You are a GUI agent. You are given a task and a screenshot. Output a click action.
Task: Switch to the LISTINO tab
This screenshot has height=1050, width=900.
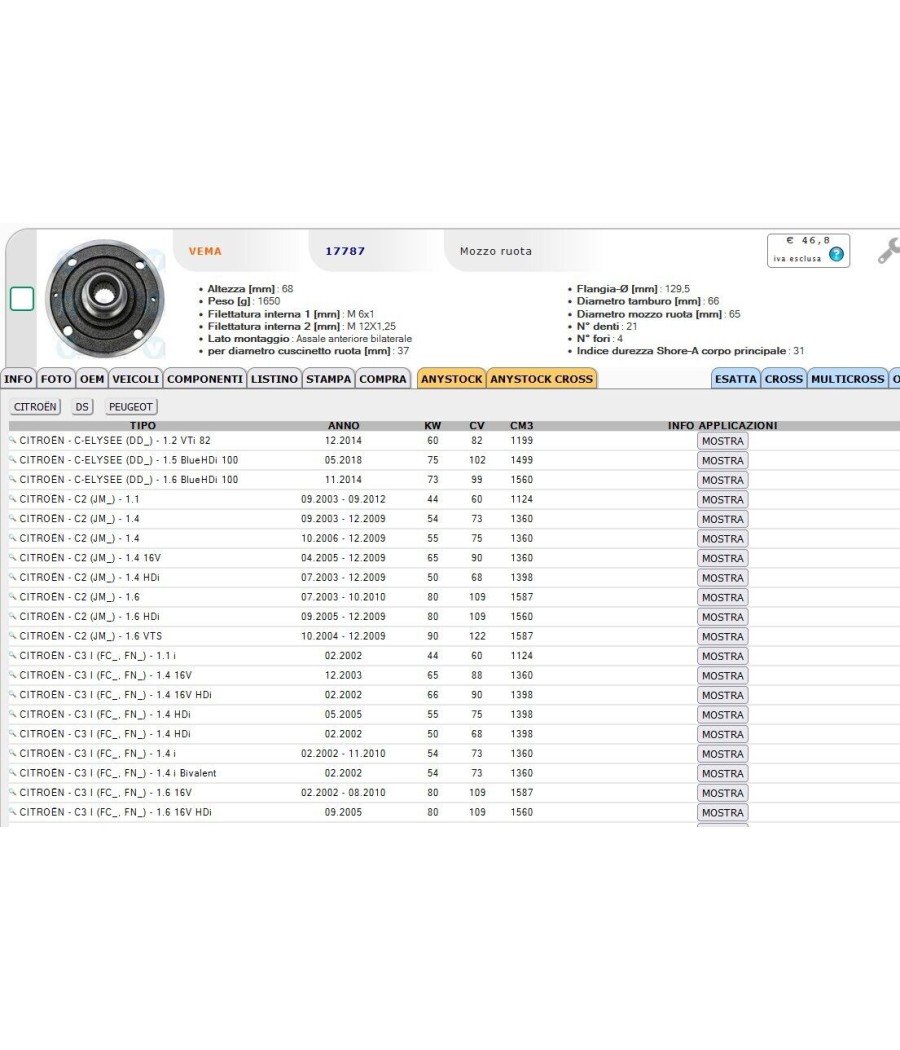pyautogui.click(x=274, y=379)
